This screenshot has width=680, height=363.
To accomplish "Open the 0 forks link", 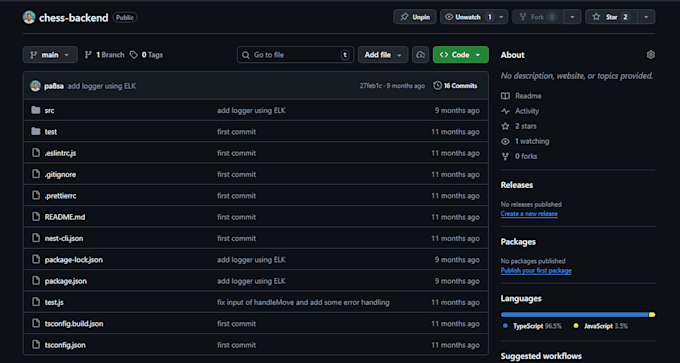I will coord(519,156).
